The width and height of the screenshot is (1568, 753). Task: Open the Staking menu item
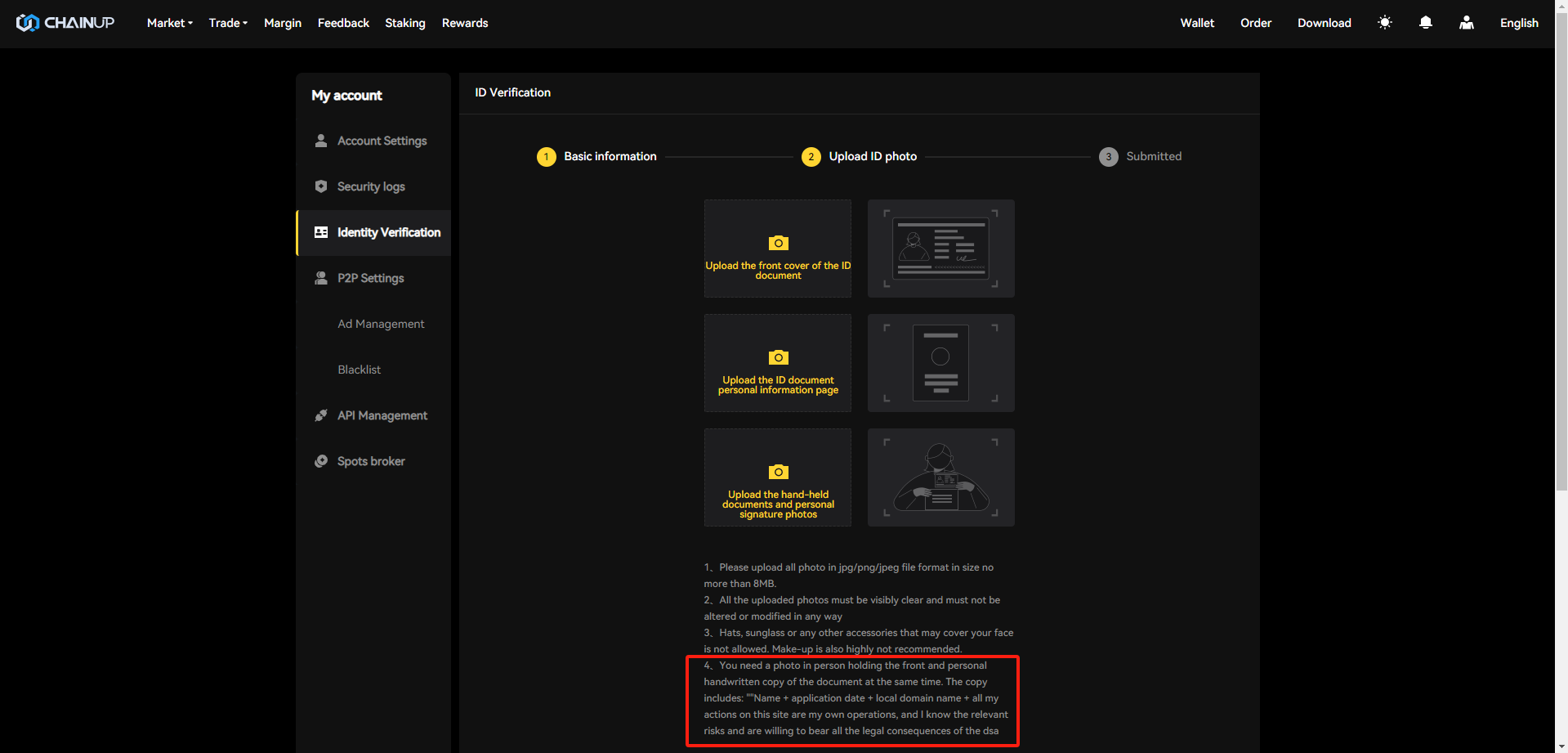pyautogui.click(x=405, y=23)
